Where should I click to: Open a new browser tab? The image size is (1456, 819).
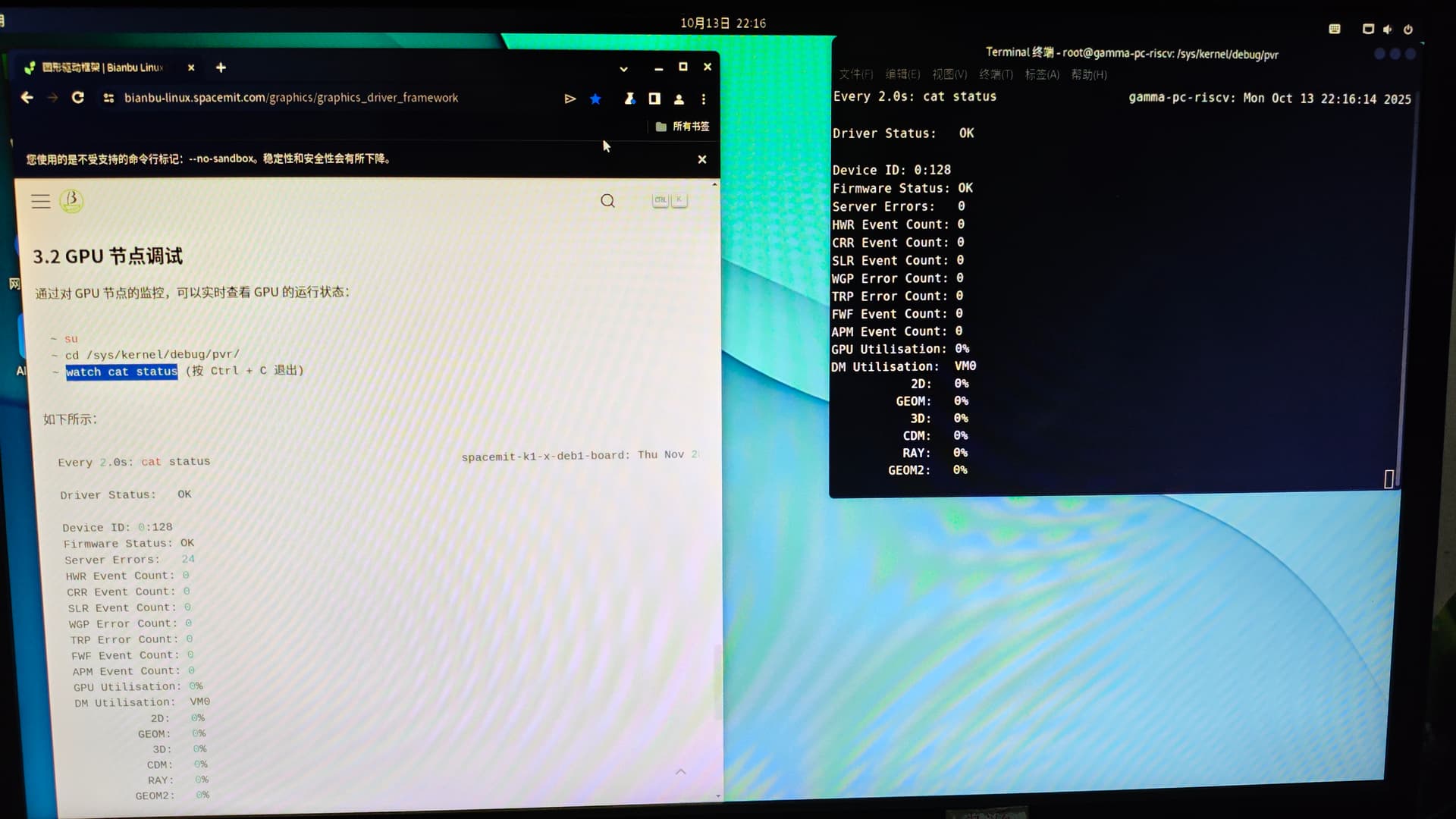[221, 67]
